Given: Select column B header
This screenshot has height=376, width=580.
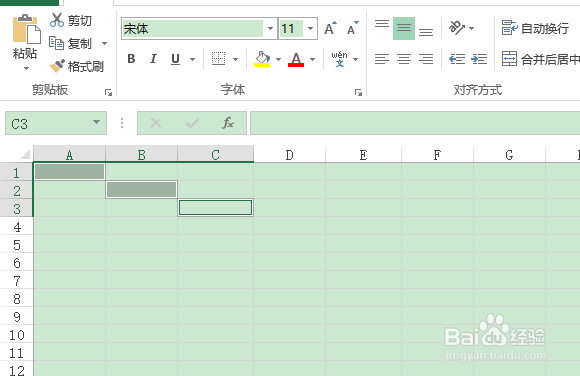Looking at the screenshot, I should [x=141, y=154].
